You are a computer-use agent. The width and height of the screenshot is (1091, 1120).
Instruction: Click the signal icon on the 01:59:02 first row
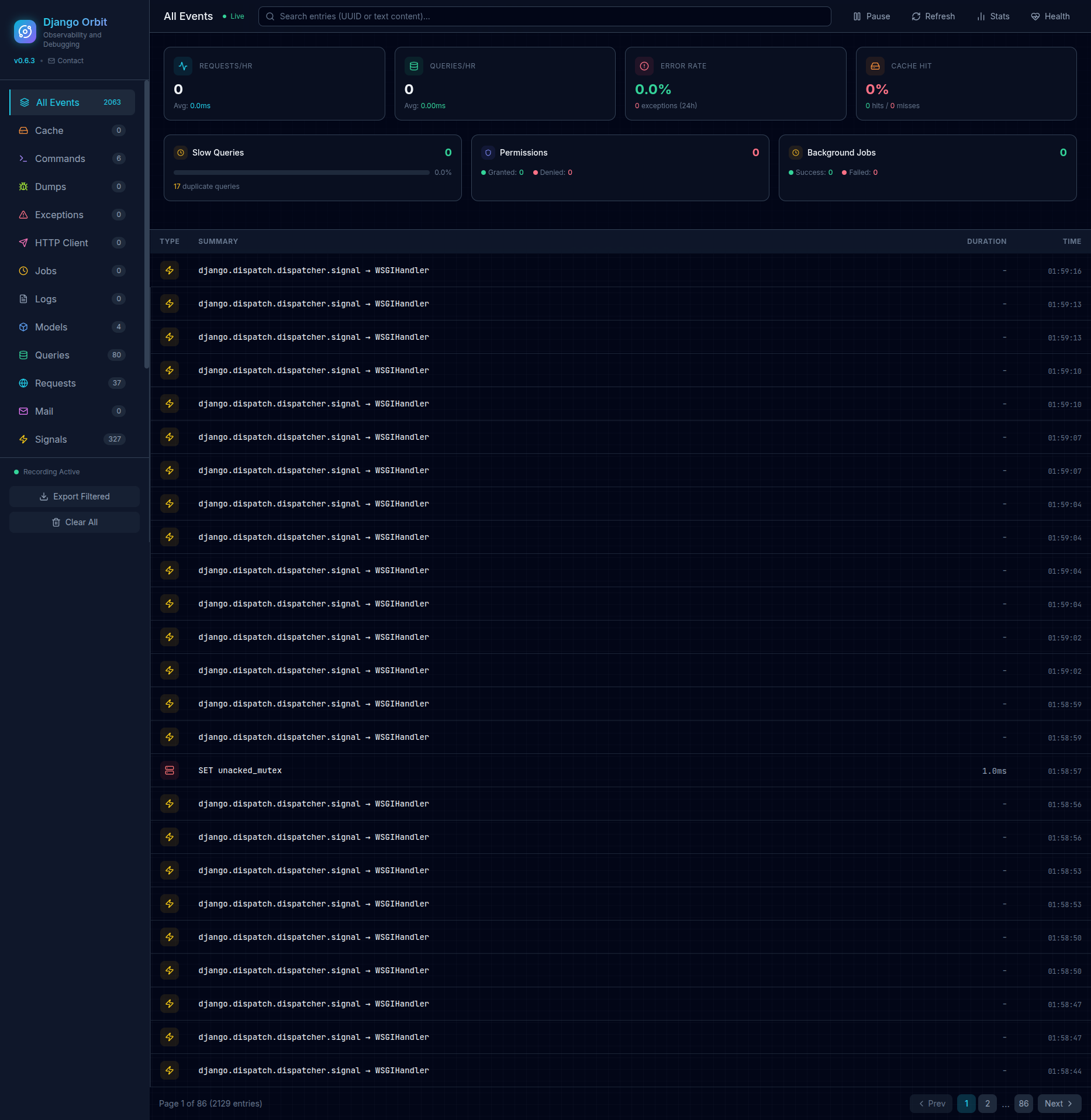pyautogui.click(x=170, y=637)
